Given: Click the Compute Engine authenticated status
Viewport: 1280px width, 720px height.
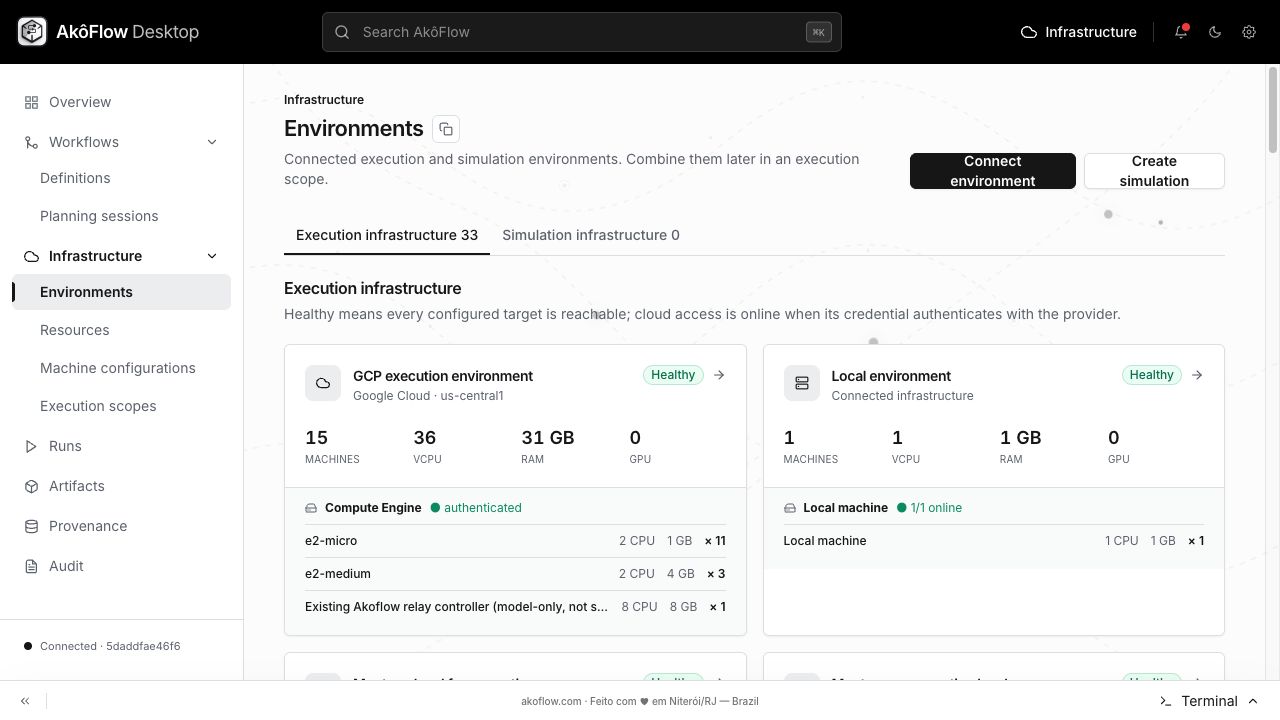Looking at the screenshot, I should [x=476, y=508].
